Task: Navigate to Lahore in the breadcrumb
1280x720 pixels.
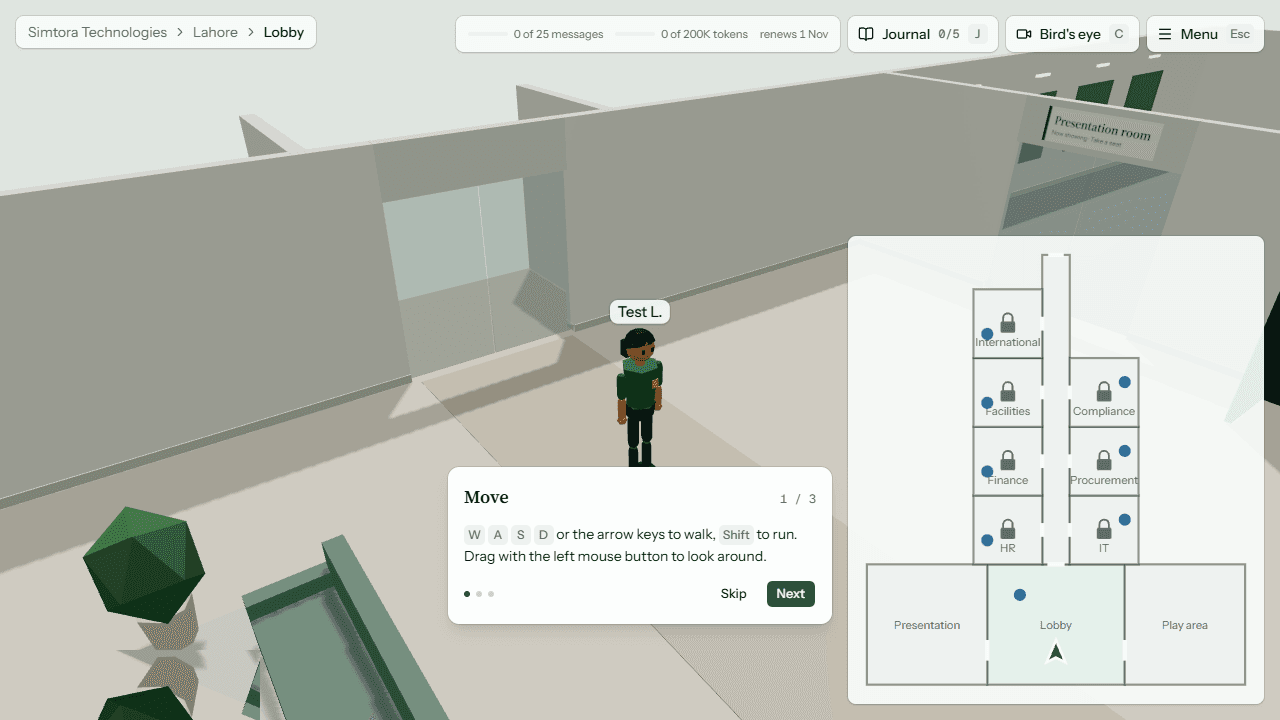Action: click(x=215, y=32)
